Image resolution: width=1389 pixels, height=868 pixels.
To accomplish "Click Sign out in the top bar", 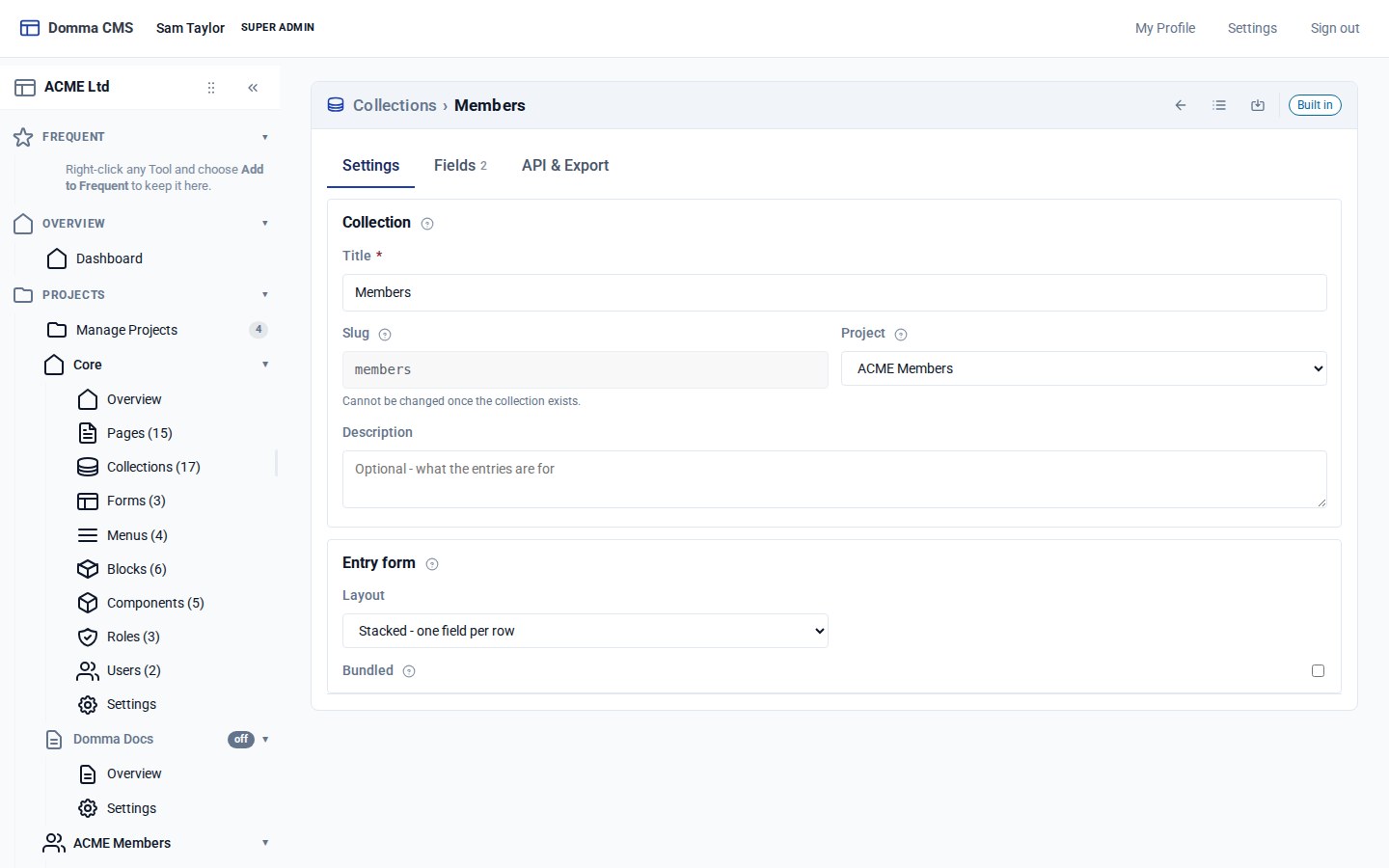I will click(1335, 28).
